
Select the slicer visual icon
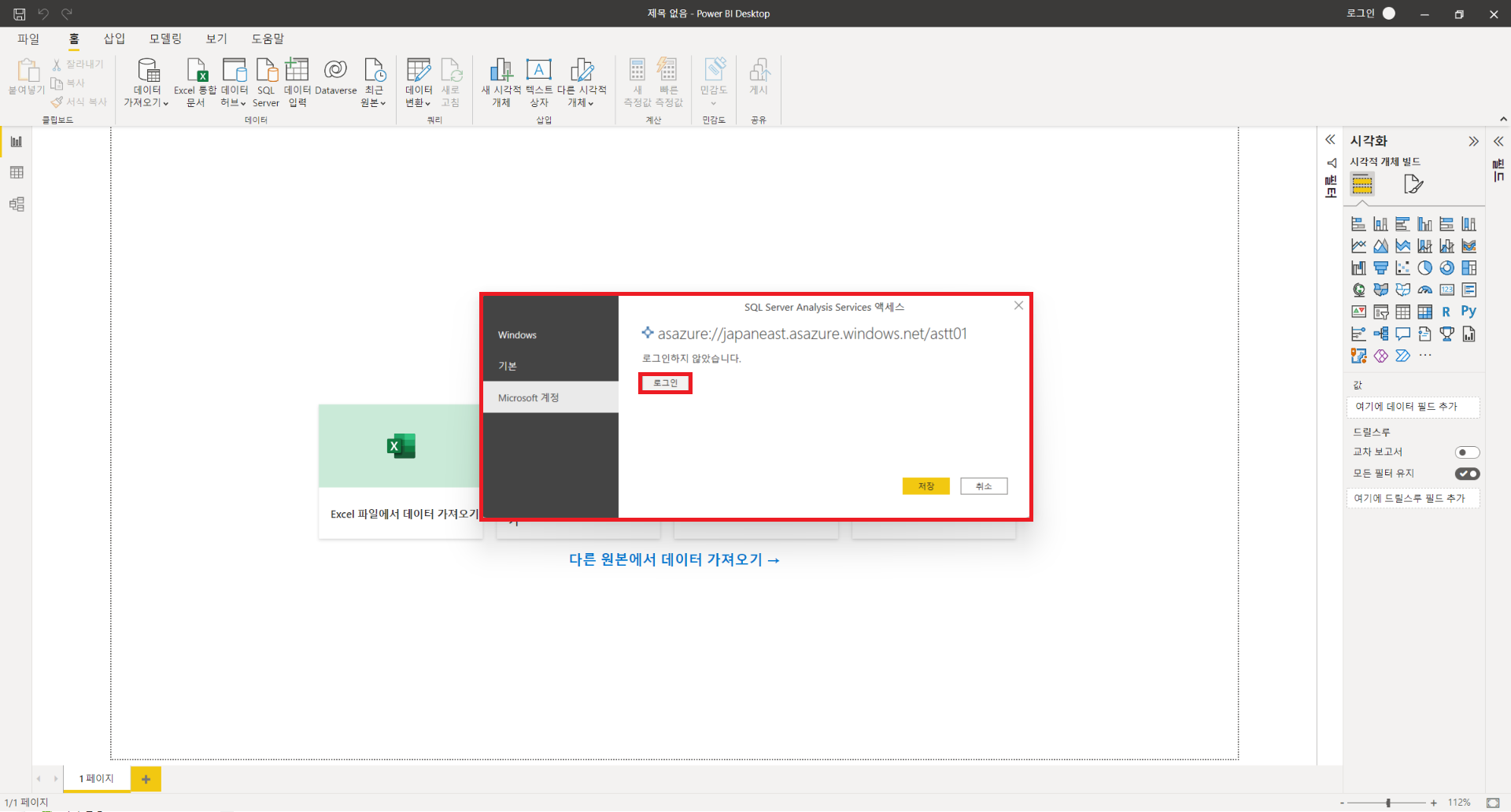click(1380, 312)
